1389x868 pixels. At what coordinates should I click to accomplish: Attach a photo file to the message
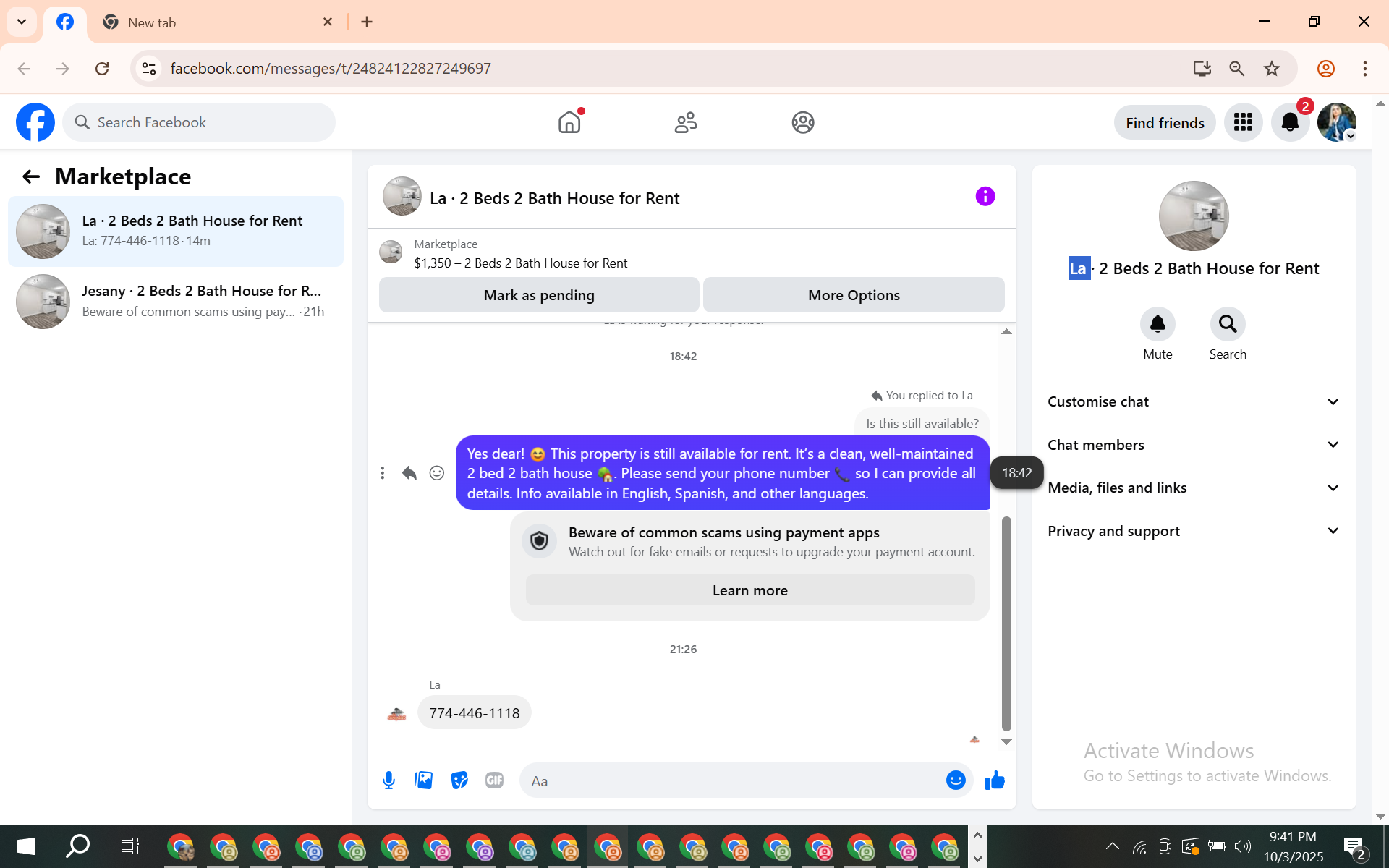[423, 780]
